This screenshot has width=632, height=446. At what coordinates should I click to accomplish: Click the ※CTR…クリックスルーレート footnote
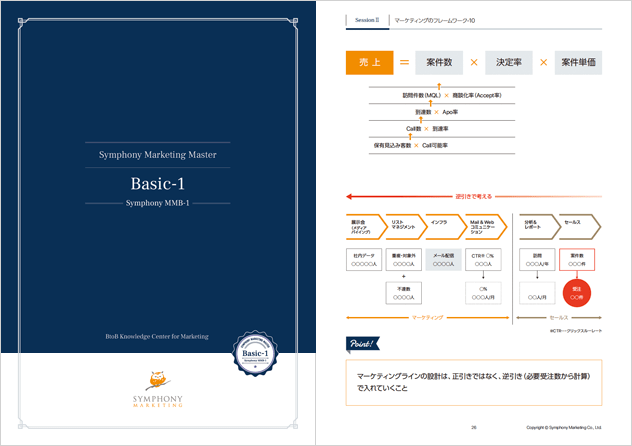click(x=576, y=331)
